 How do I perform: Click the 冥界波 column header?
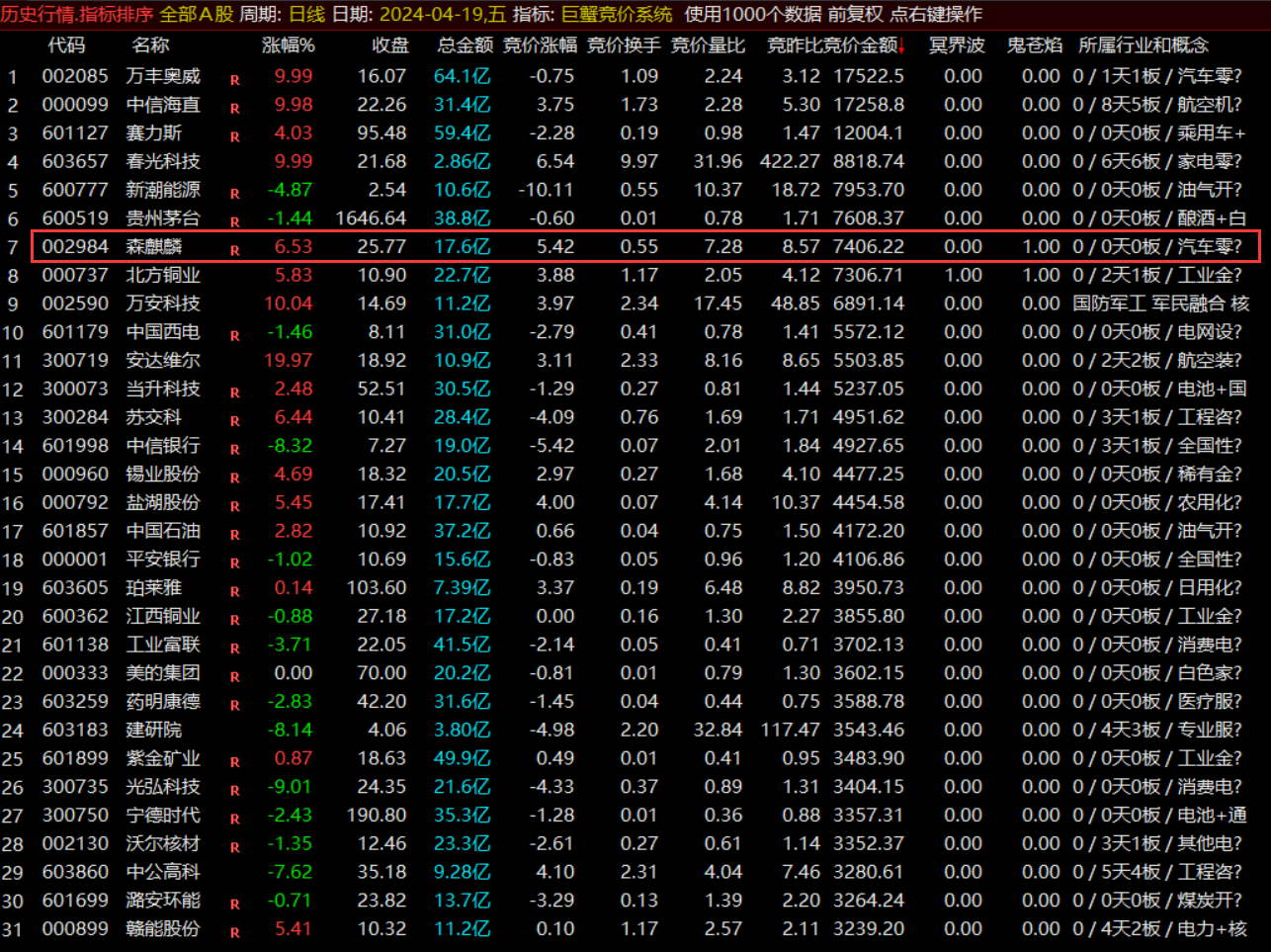tap(957, 45)
